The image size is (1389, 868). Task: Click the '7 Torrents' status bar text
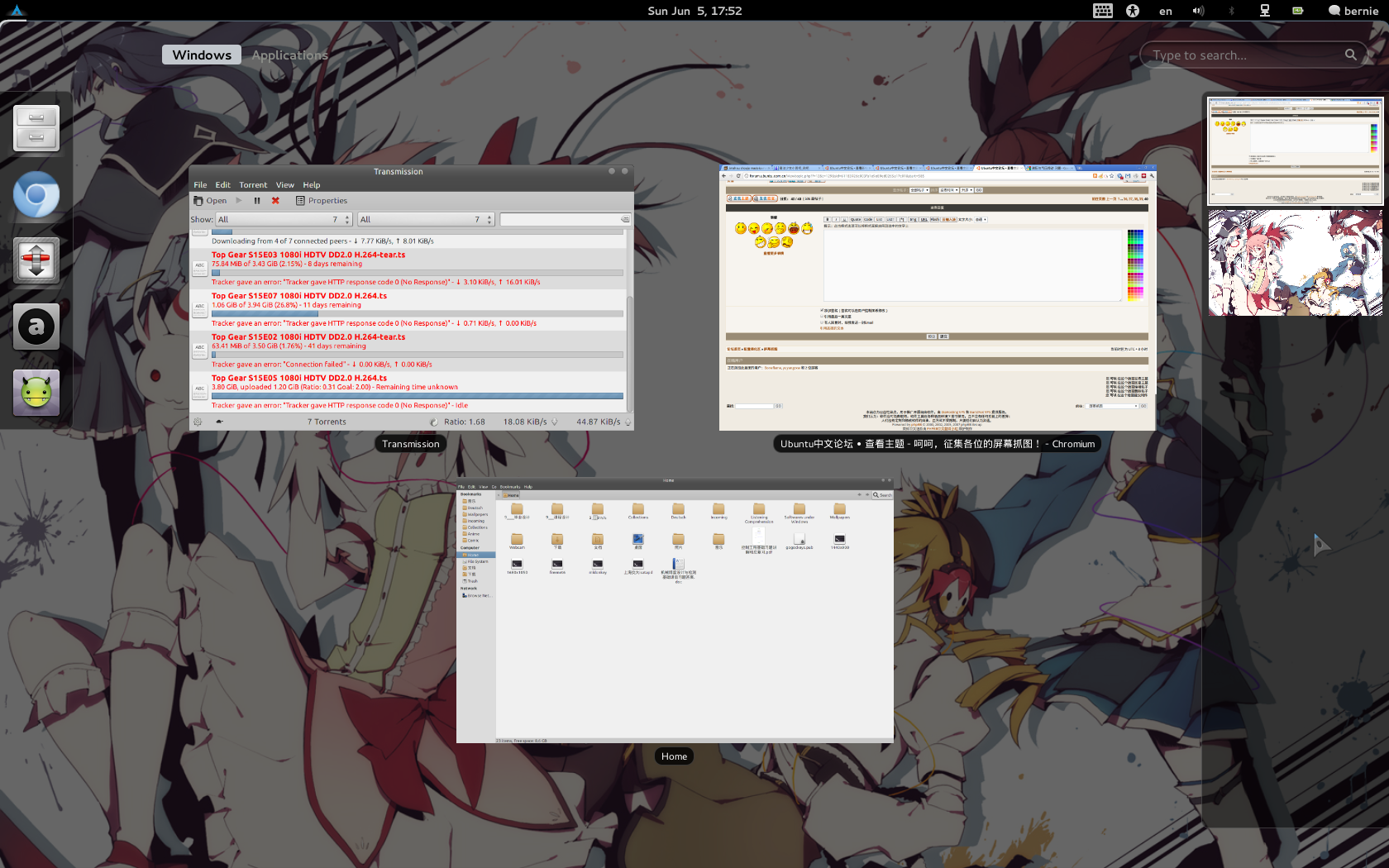(x=327, y=422)
